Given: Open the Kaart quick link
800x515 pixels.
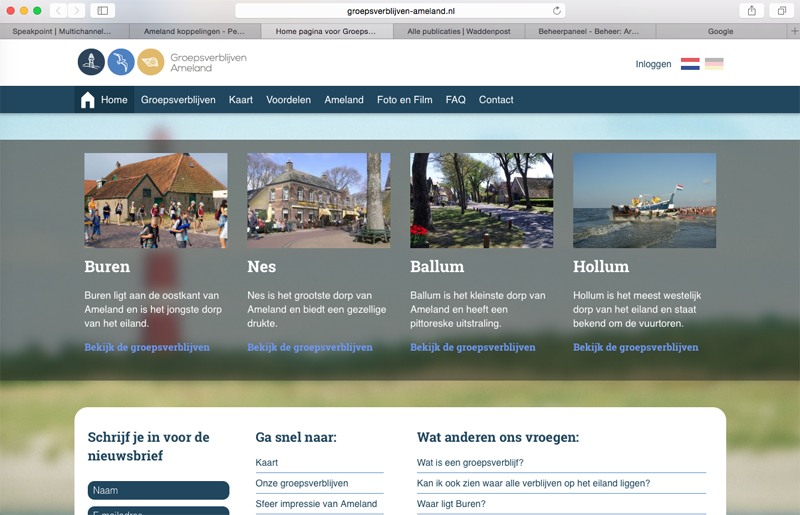Looking at the screenshot, I should click(x=267, y=462).
